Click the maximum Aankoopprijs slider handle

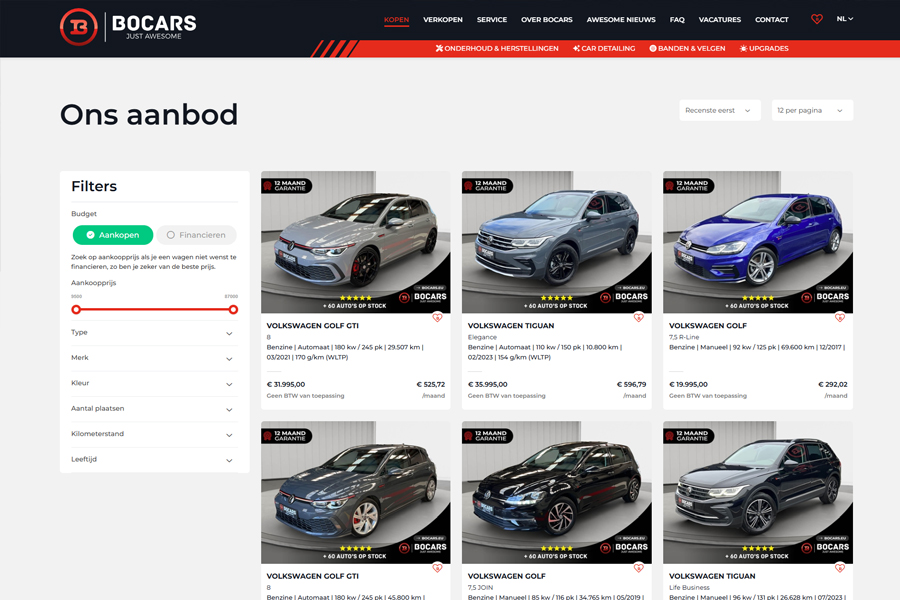click(x=233, y=309)
